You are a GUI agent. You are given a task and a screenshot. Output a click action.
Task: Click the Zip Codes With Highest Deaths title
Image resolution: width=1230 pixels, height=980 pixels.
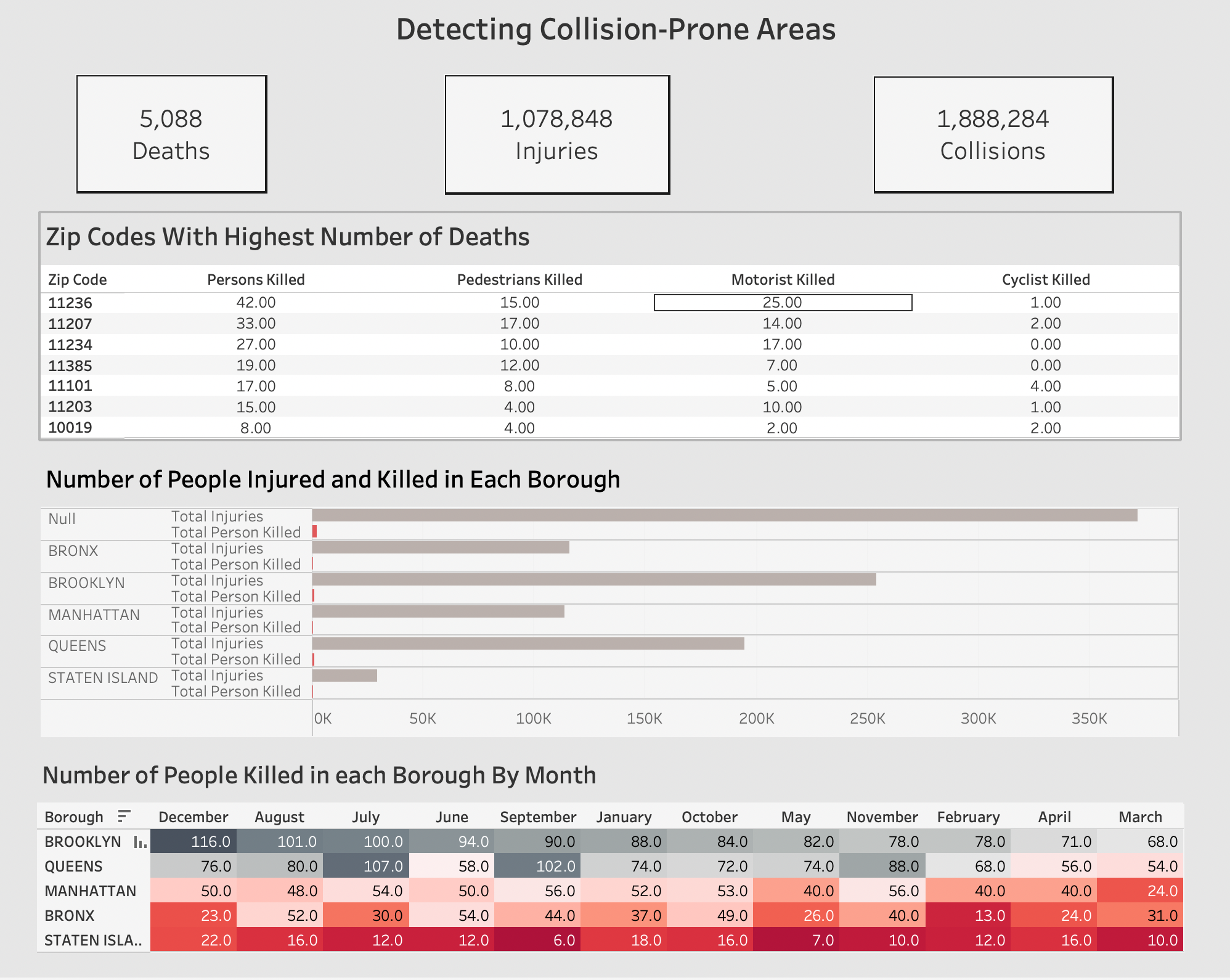288,237
